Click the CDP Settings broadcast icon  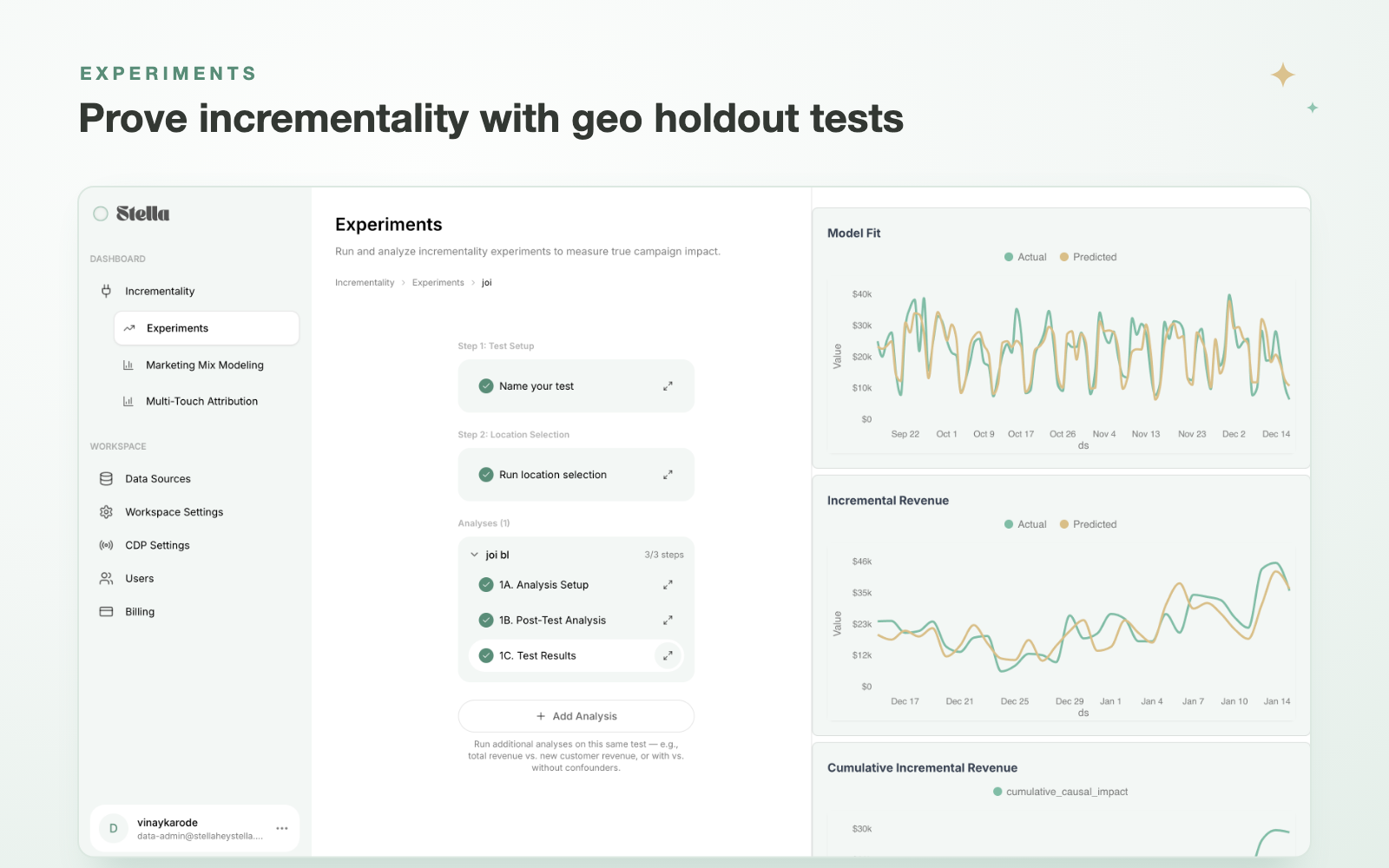pyautogui.click(x=106, y=545)
